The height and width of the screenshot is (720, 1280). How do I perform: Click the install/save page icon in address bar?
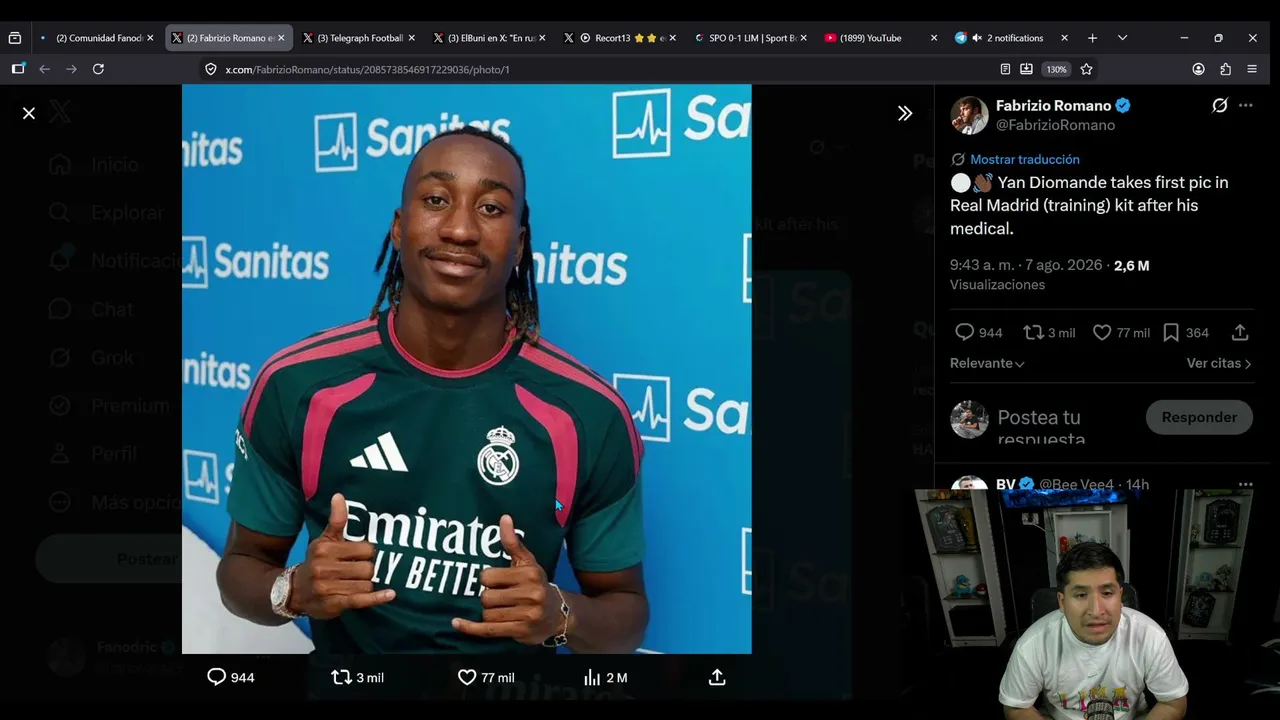tap(1026, 69)
